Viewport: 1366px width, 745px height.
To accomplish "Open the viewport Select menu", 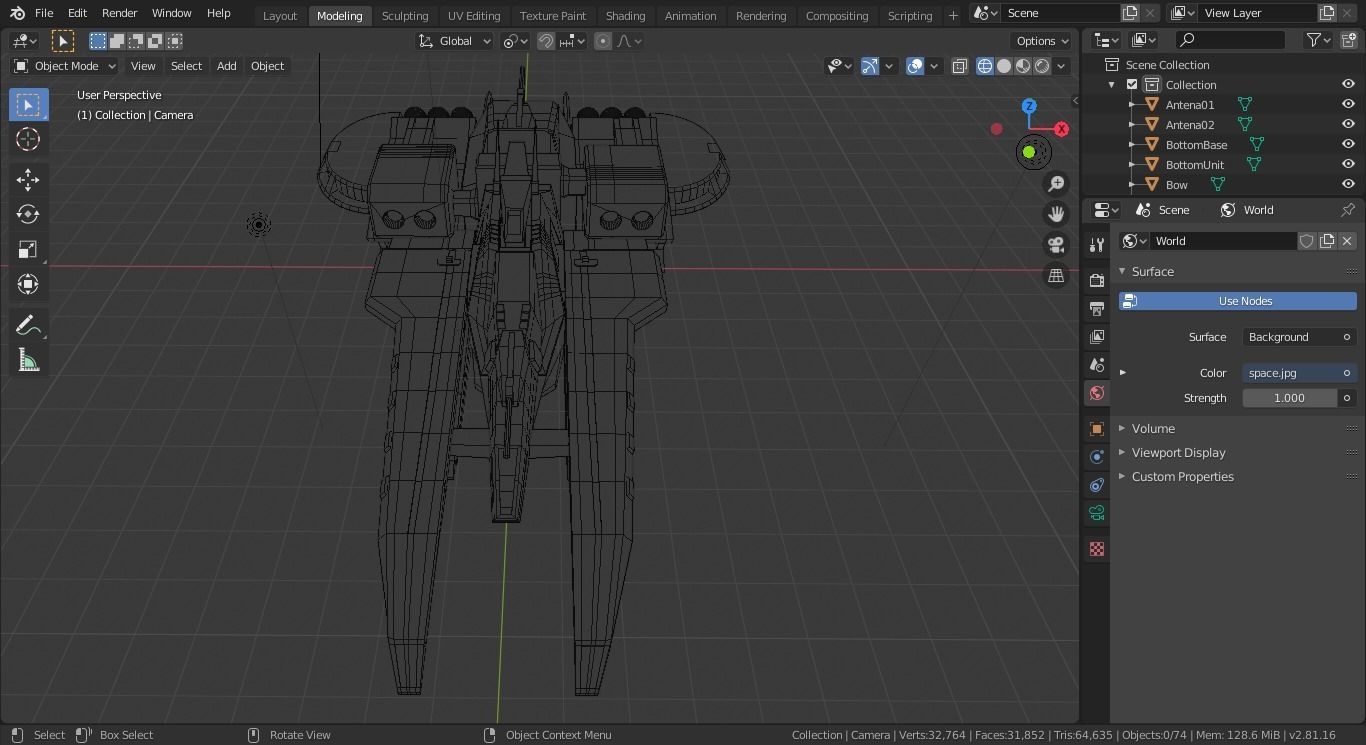I will tap(186, 66).
